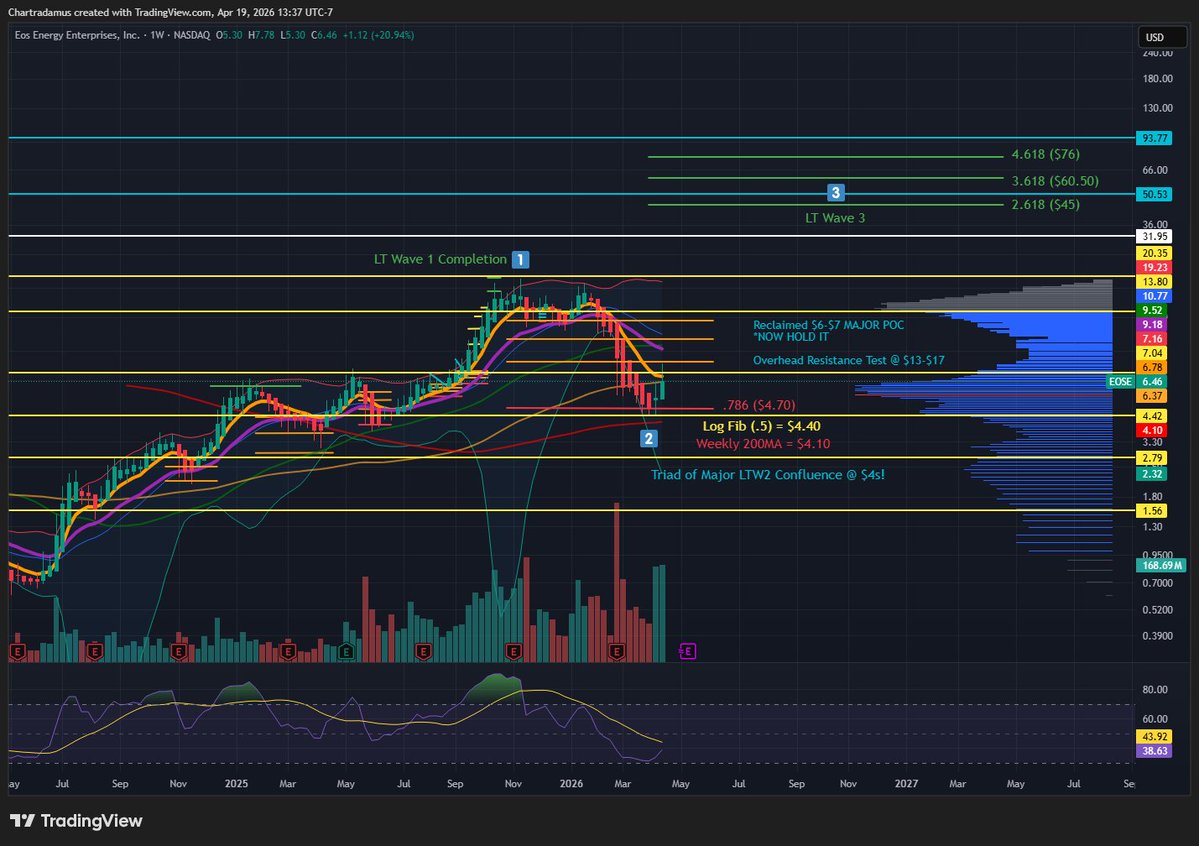1199x846 pixels.
Task: Click the 93.77 cyan price tag
Action: [x=1155, y=138]
